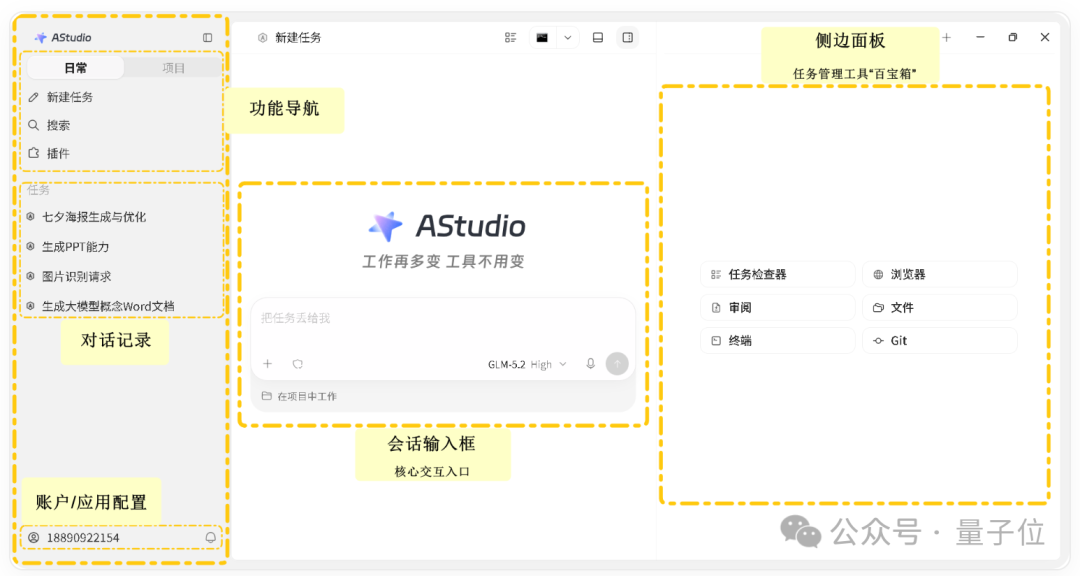Open notifications with the bell icon
The image size is (1080, 576).
tap(210, 537)
